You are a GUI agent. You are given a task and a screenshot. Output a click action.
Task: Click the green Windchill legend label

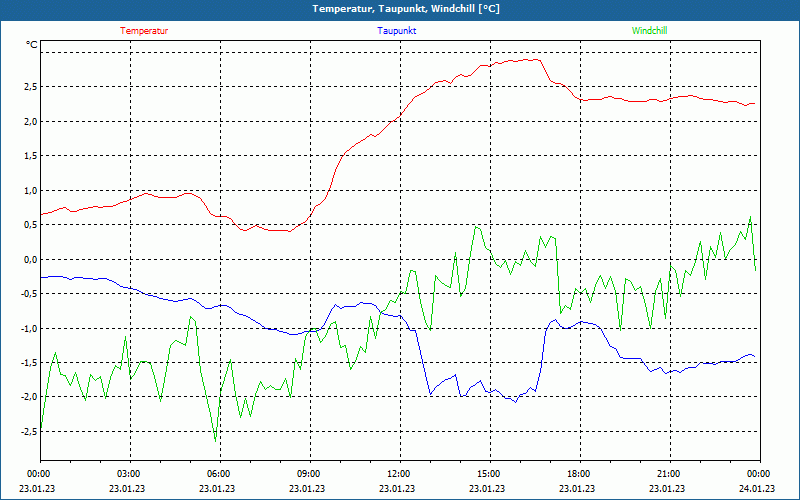649,31
